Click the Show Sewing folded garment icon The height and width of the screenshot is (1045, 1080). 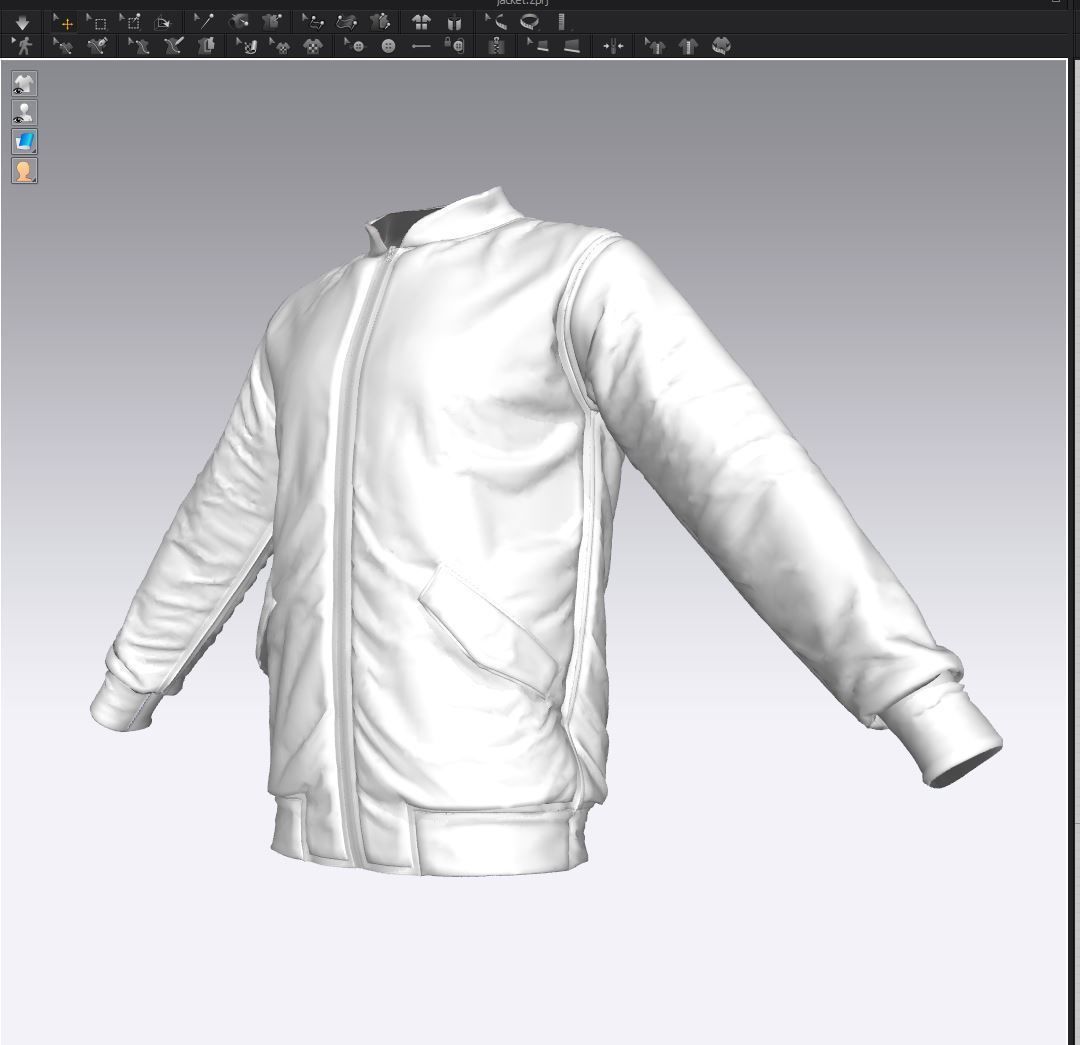[x=207, y=46]
